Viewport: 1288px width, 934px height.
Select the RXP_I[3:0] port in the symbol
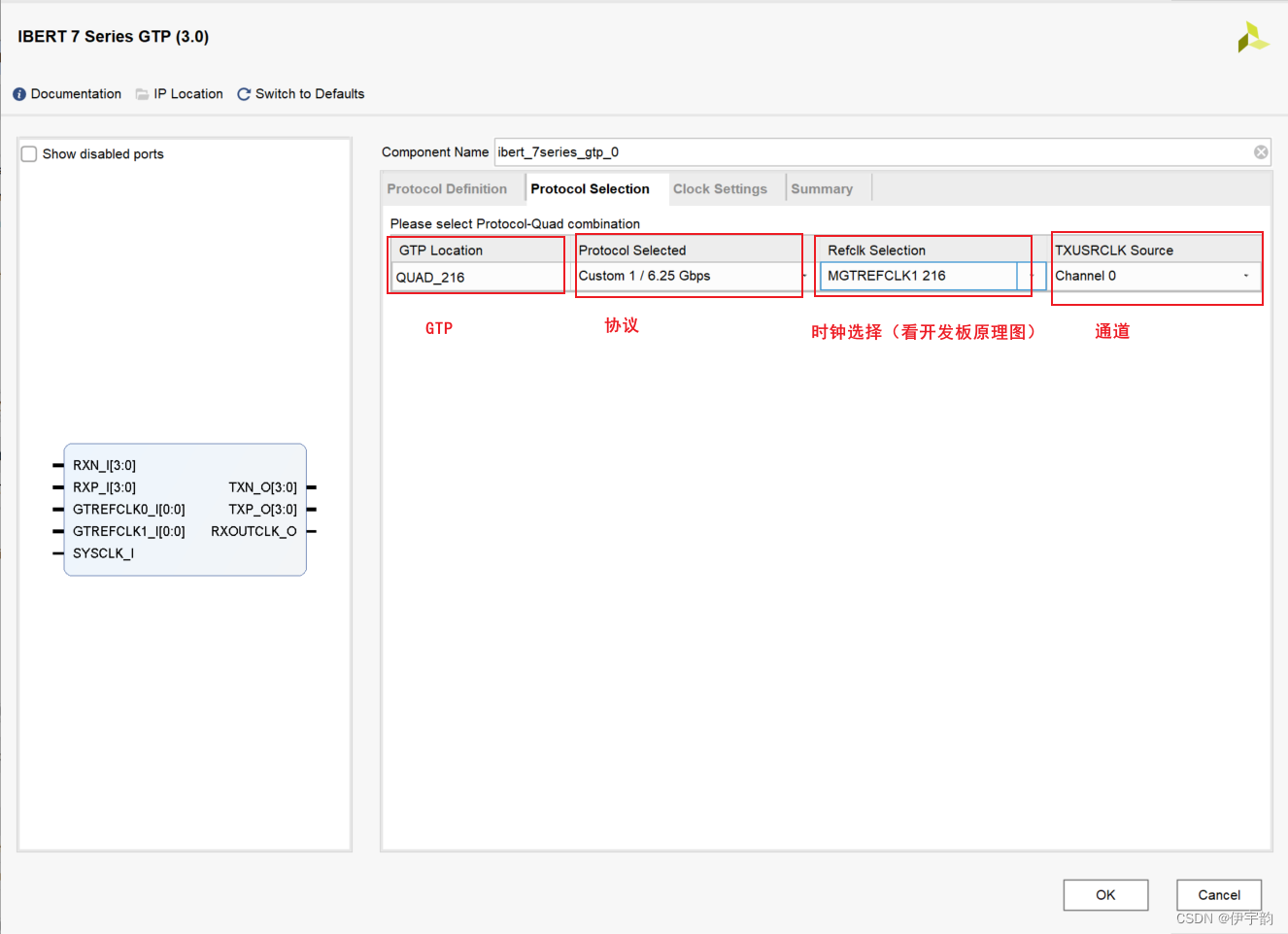[x=104, y=487]
